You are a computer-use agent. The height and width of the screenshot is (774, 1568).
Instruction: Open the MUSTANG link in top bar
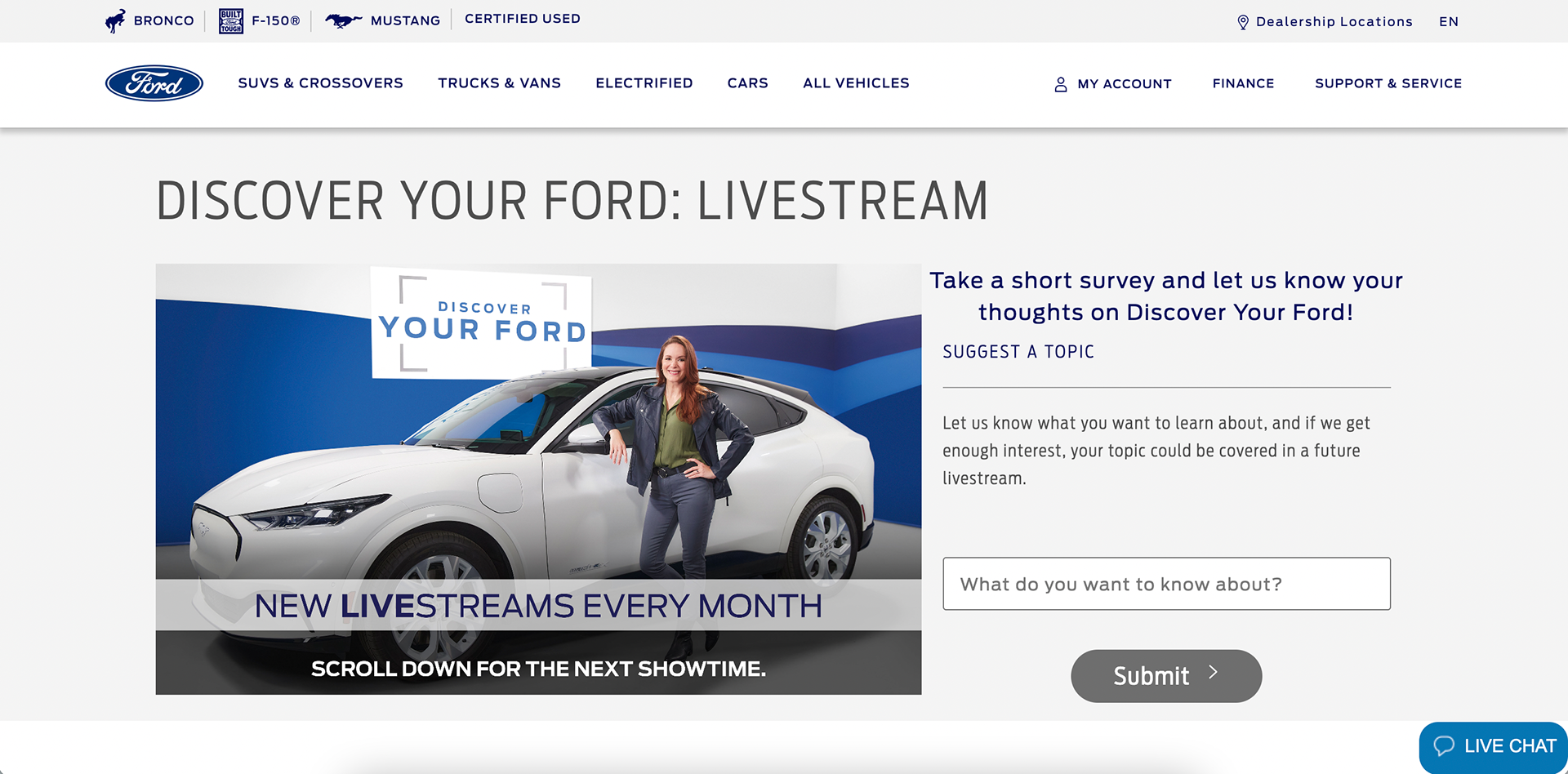pyautogui.click(x=405, y=20)
